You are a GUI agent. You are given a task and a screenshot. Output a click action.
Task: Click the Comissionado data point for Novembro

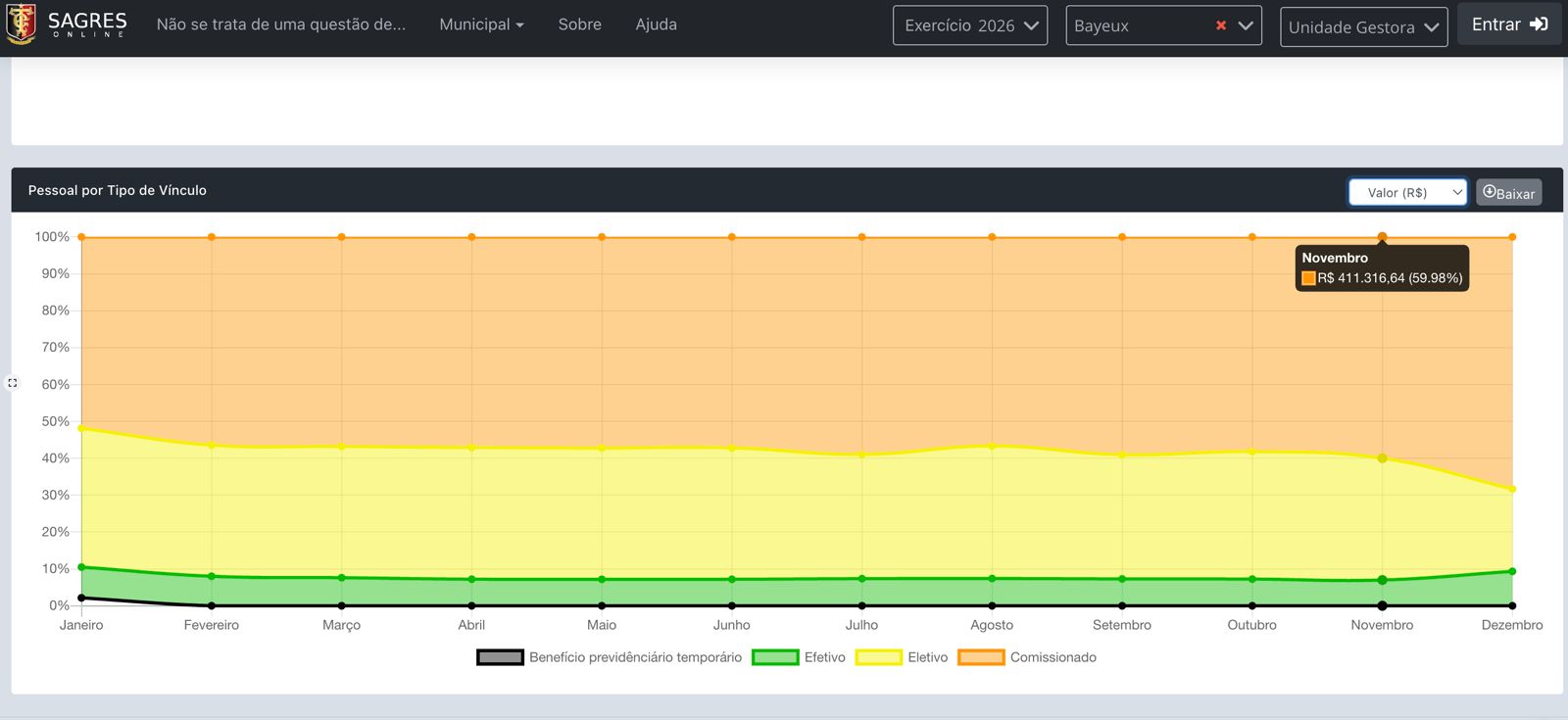1382,237
